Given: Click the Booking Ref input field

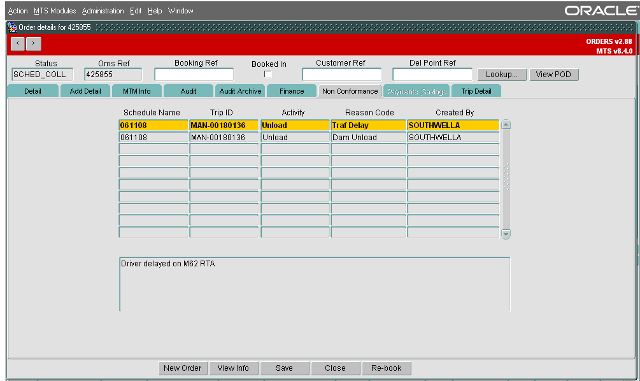Looking at the screenshot, I should 194,74.
